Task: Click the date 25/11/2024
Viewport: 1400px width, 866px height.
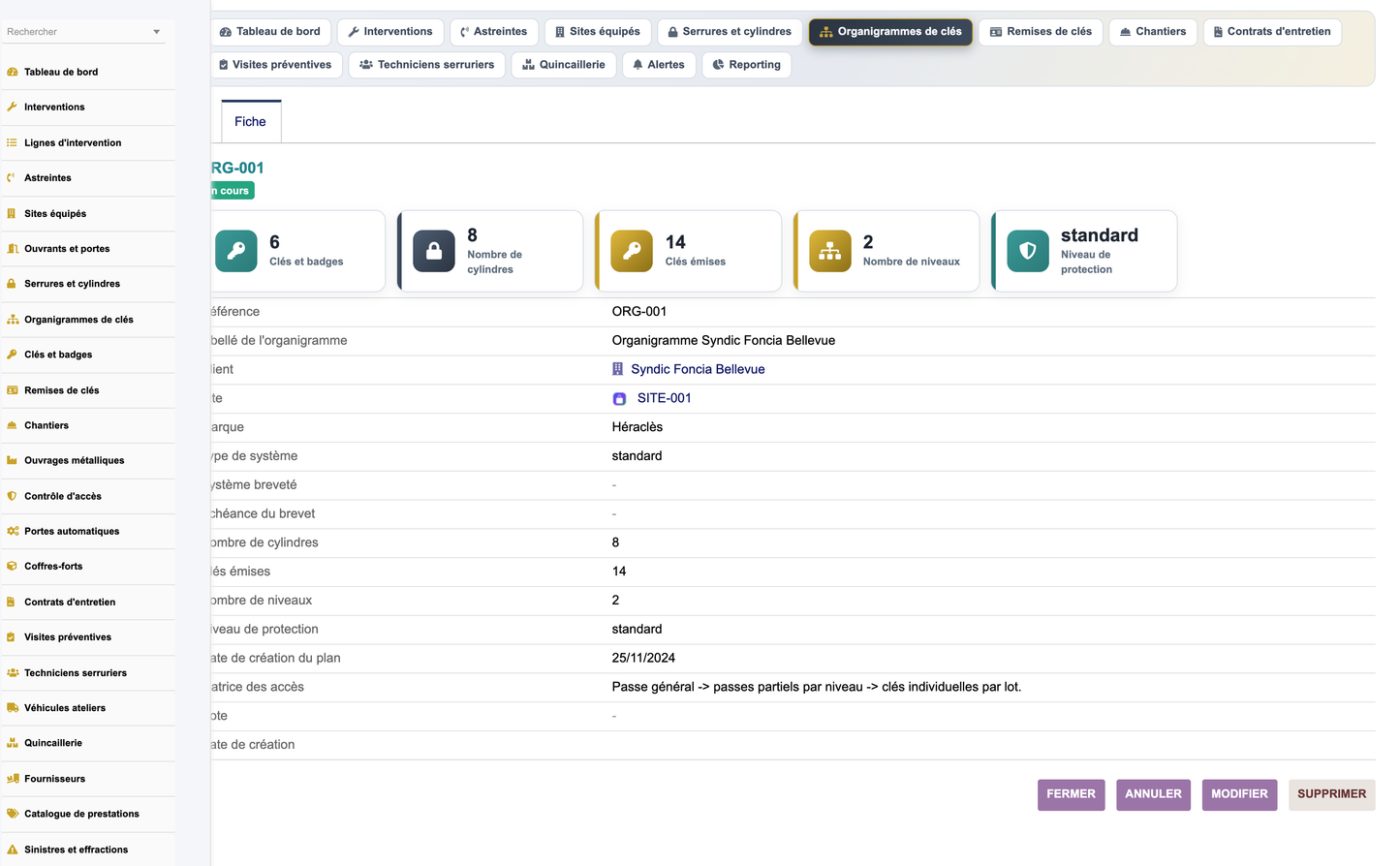Action: (x=643, y=658)
